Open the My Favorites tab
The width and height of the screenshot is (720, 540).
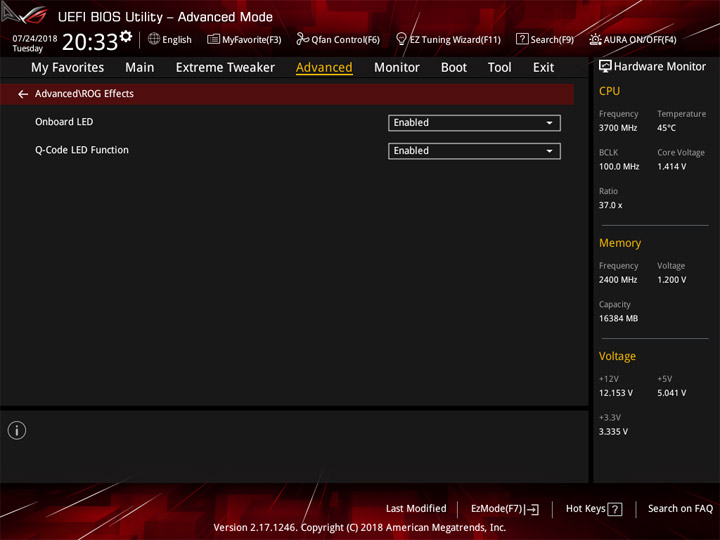tap(68, 68)
